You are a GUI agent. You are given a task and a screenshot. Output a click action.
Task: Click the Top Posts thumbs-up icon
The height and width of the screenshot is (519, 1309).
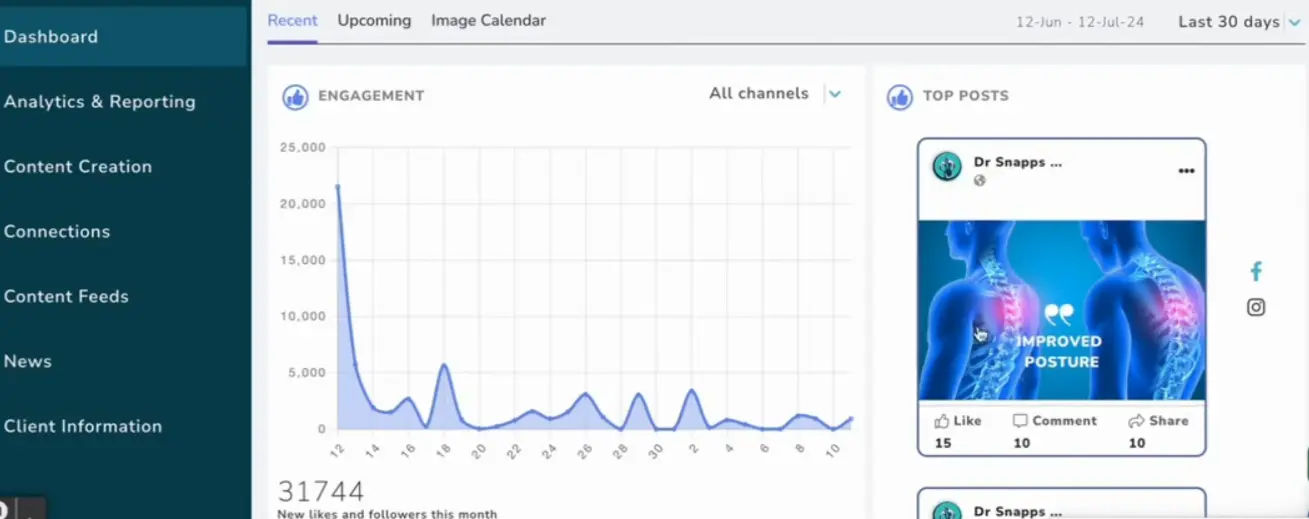(x=899, y=97)
